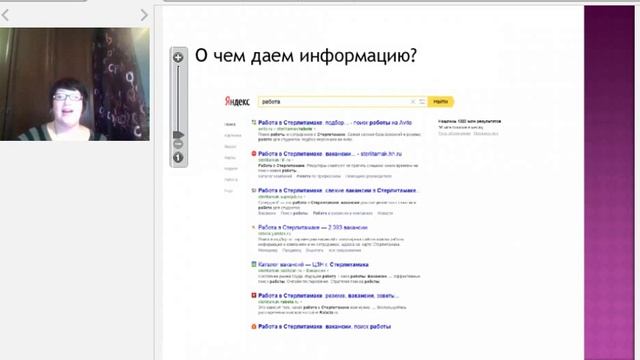Click the Avito favicon beside the first result
Image resolution: width=640 pixels, height=360 pixels.
(x=253, y=122)
